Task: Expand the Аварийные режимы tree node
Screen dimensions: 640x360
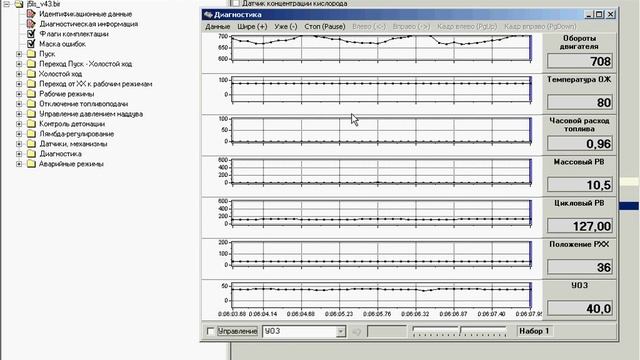Action: (19, 164)
